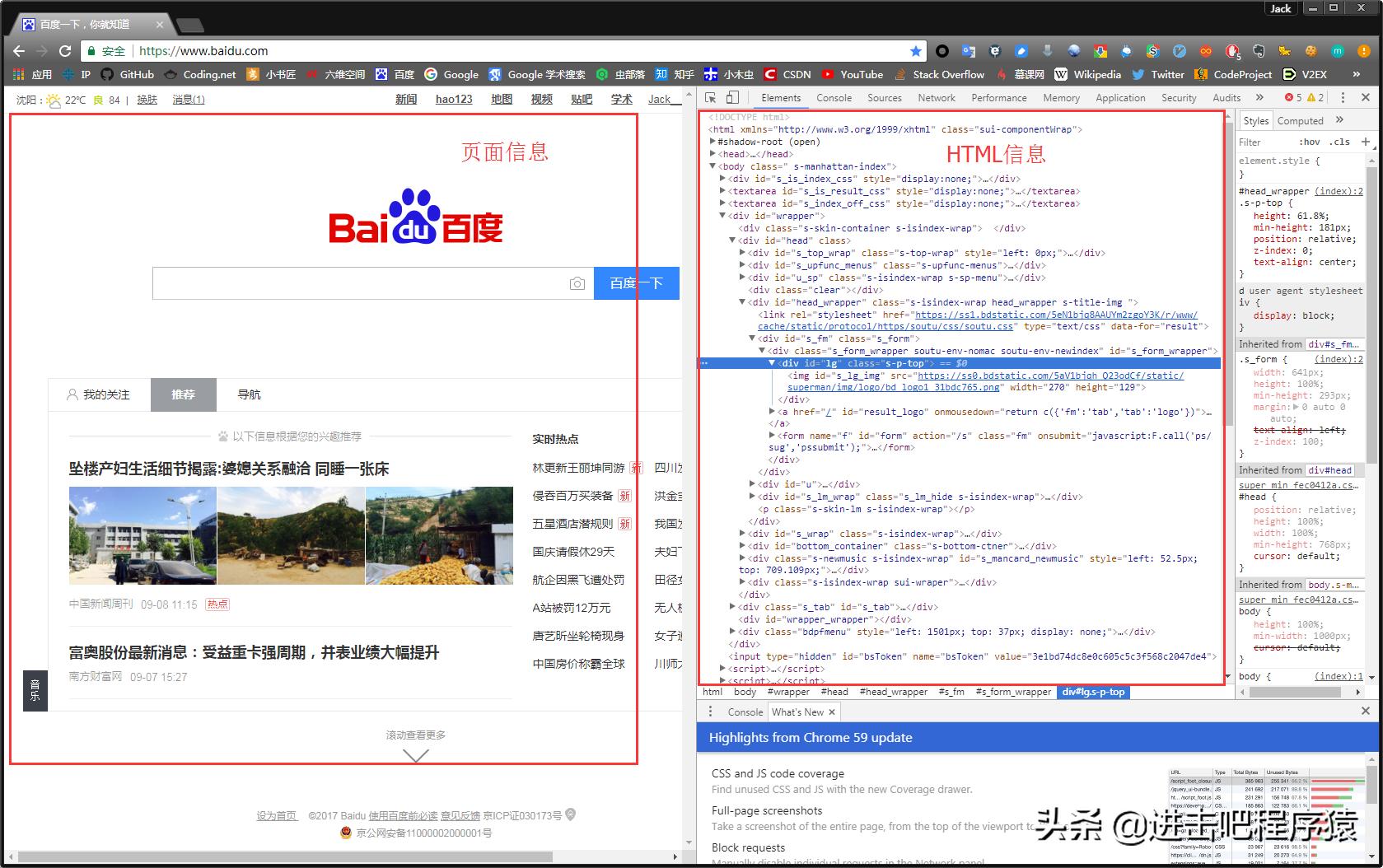Click the 百度一下 search button
1383x868 pixels.
(636, 283)
